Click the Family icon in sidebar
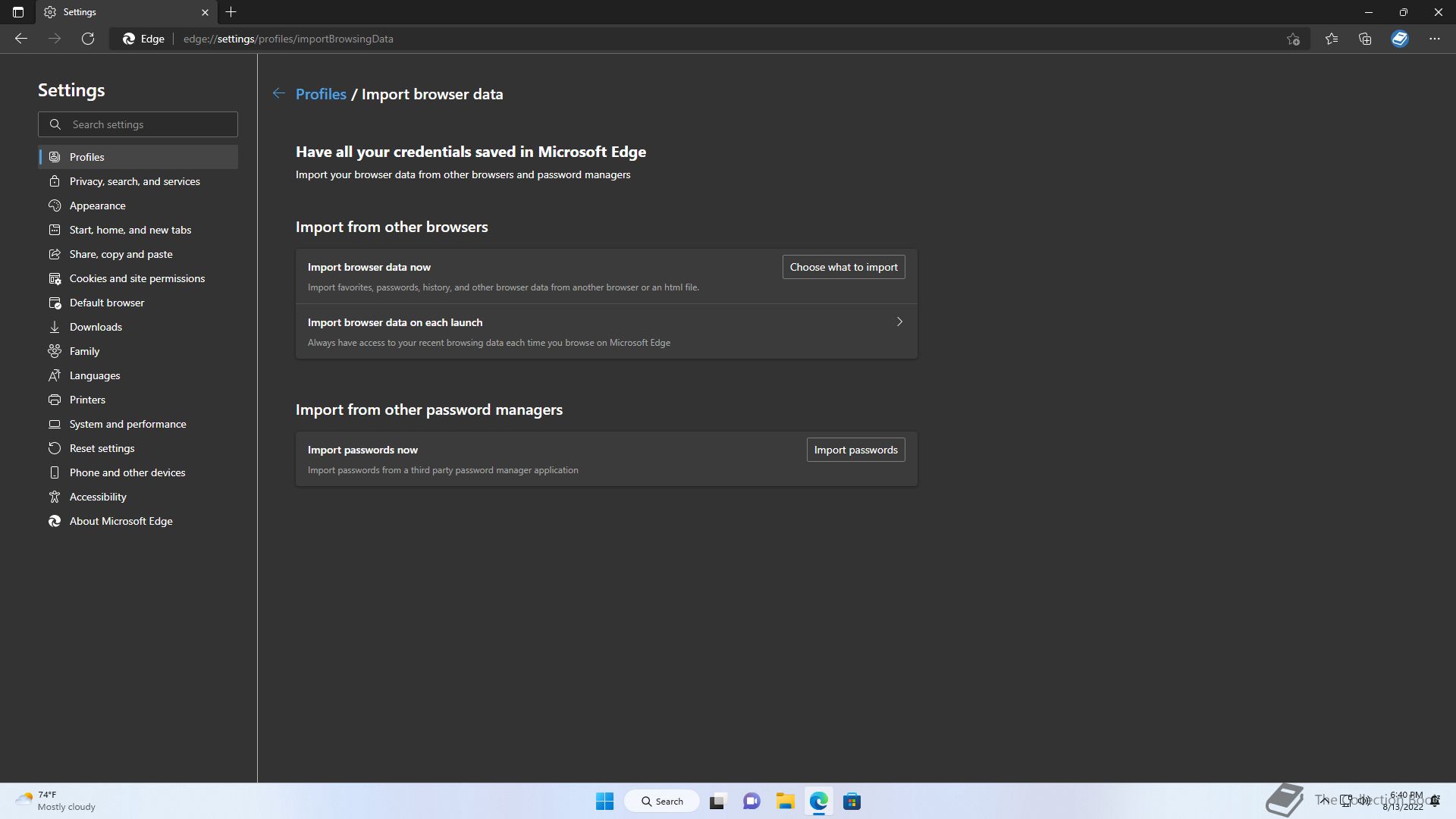Viewport: 1456px width, 819px height. click(x=55, y=351)
